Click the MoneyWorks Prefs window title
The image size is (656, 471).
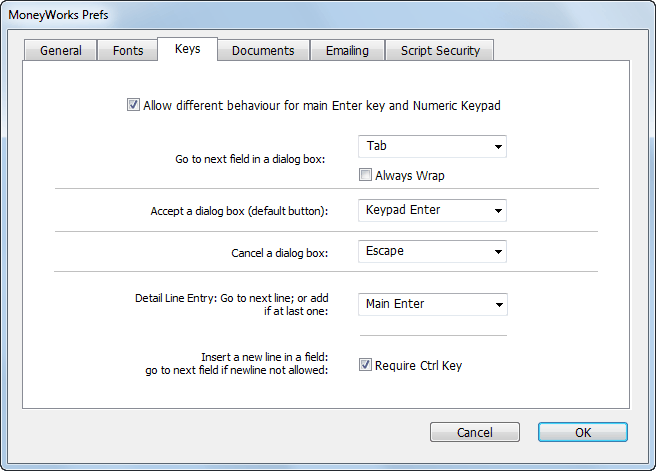(x=58, y=15)
